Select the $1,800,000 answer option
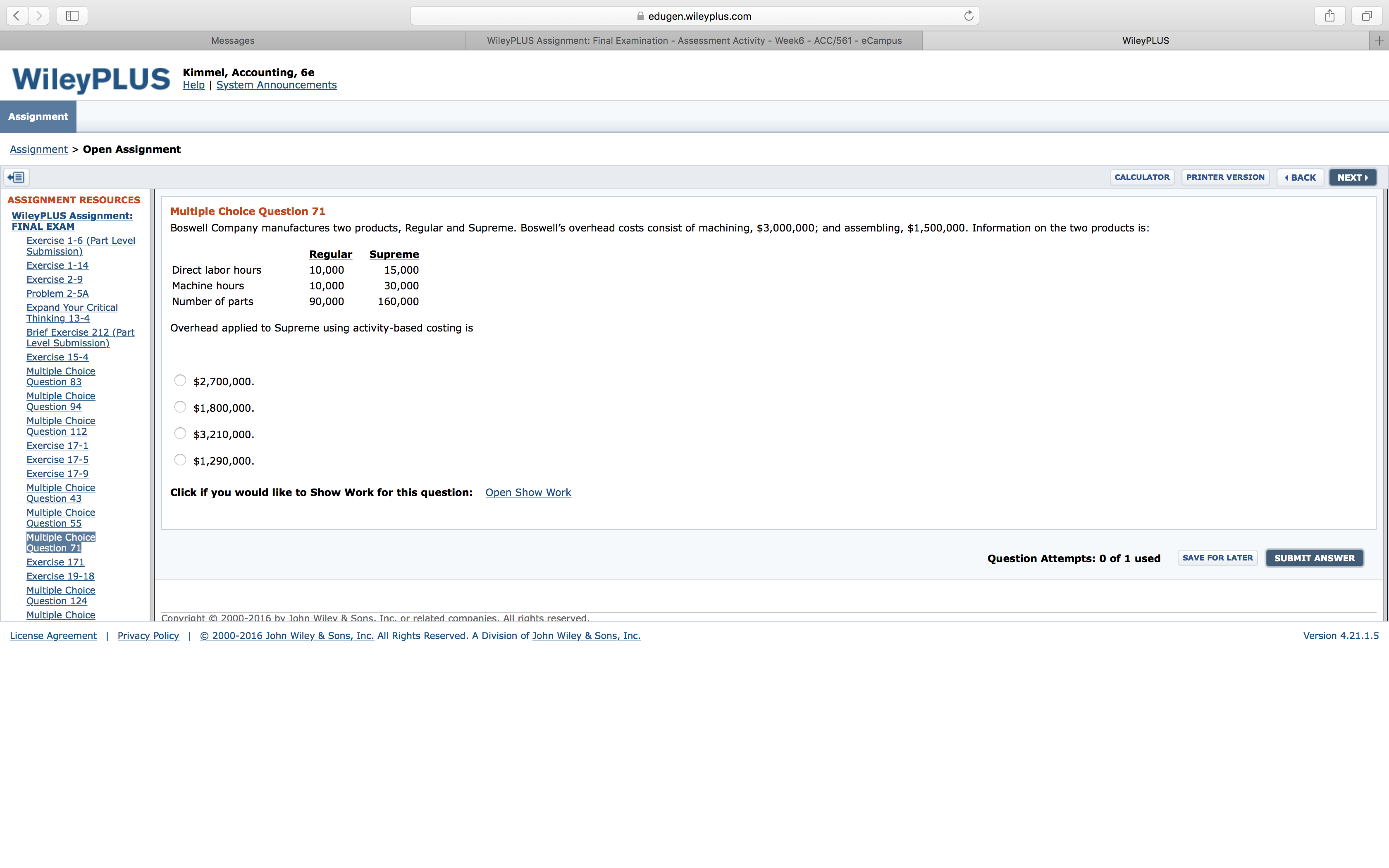 (x=180, y=407)
